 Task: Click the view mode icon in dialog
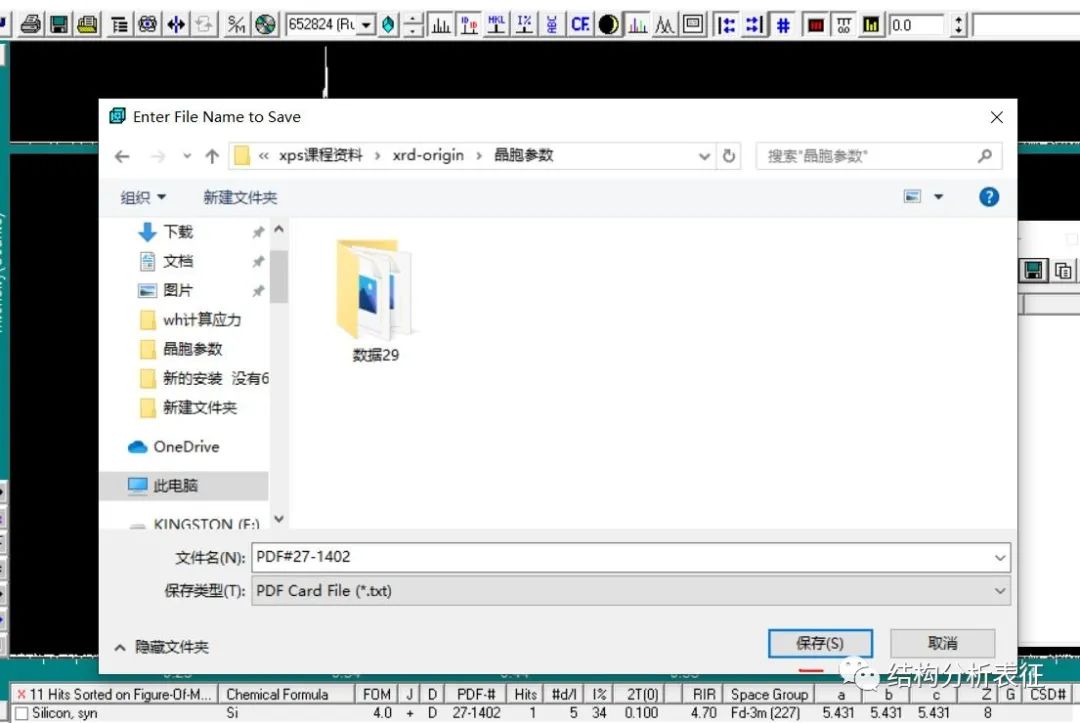point(913,197)
